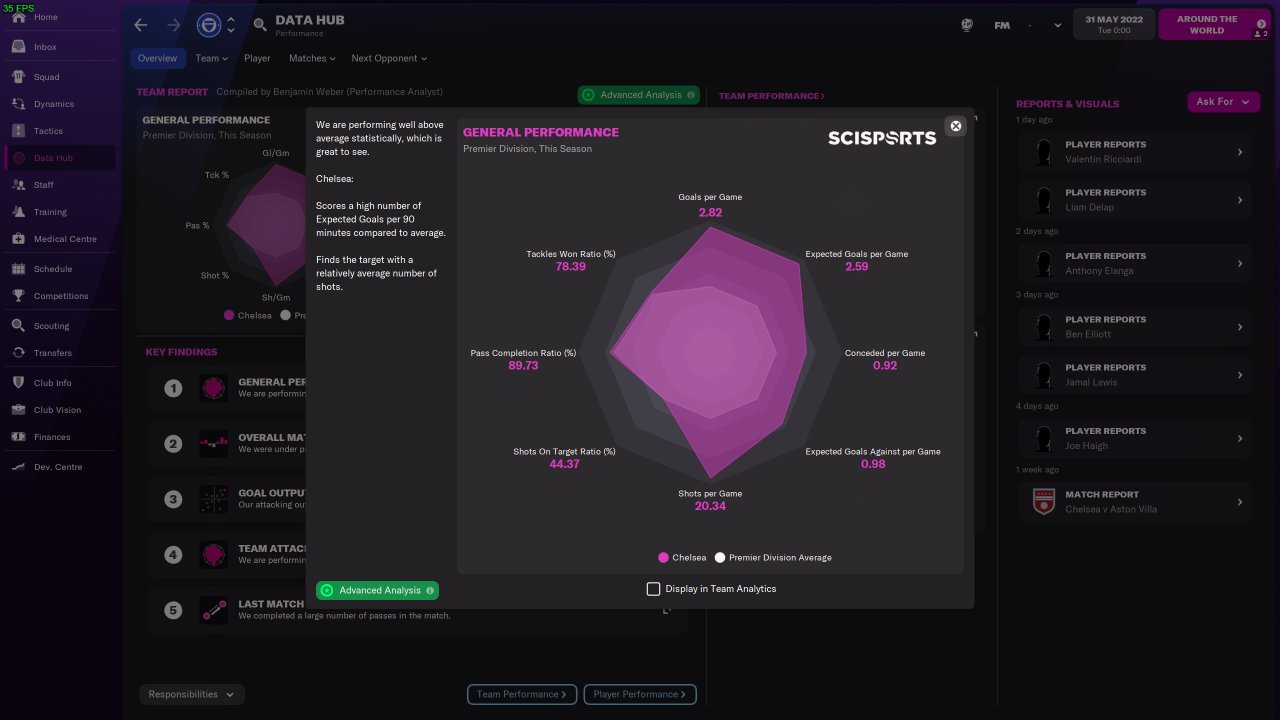Open the Tactics menu label

click(48, 131)
